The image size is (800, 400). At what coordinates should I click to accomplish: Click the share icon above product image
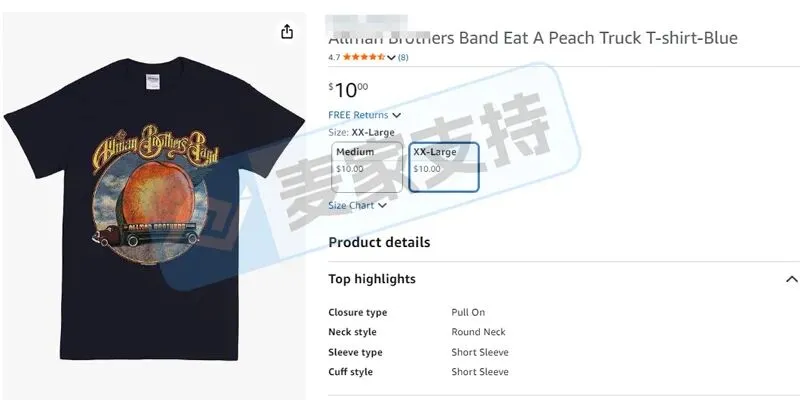click(x=287, y=32)
